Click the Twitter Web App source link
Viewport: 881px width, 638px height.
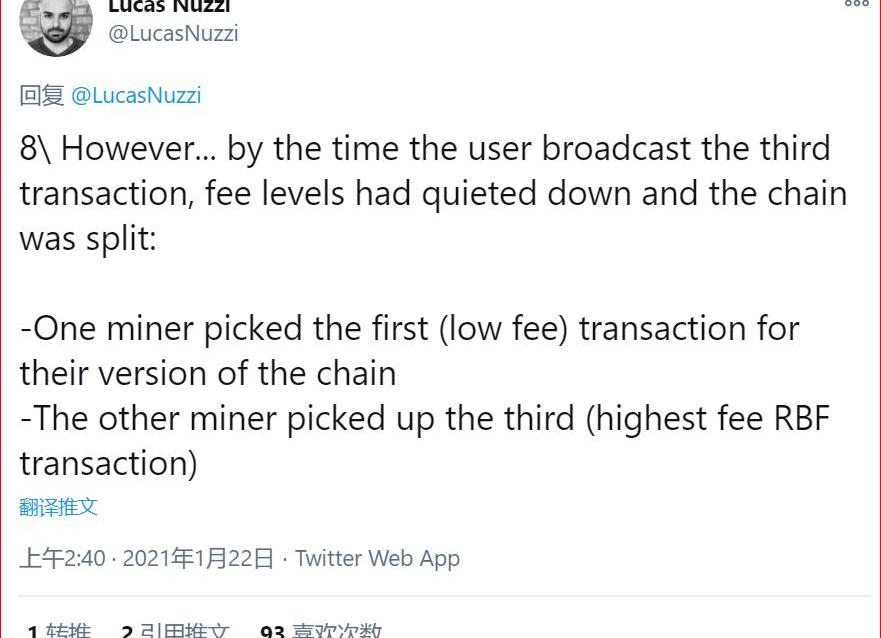[377, 558]
